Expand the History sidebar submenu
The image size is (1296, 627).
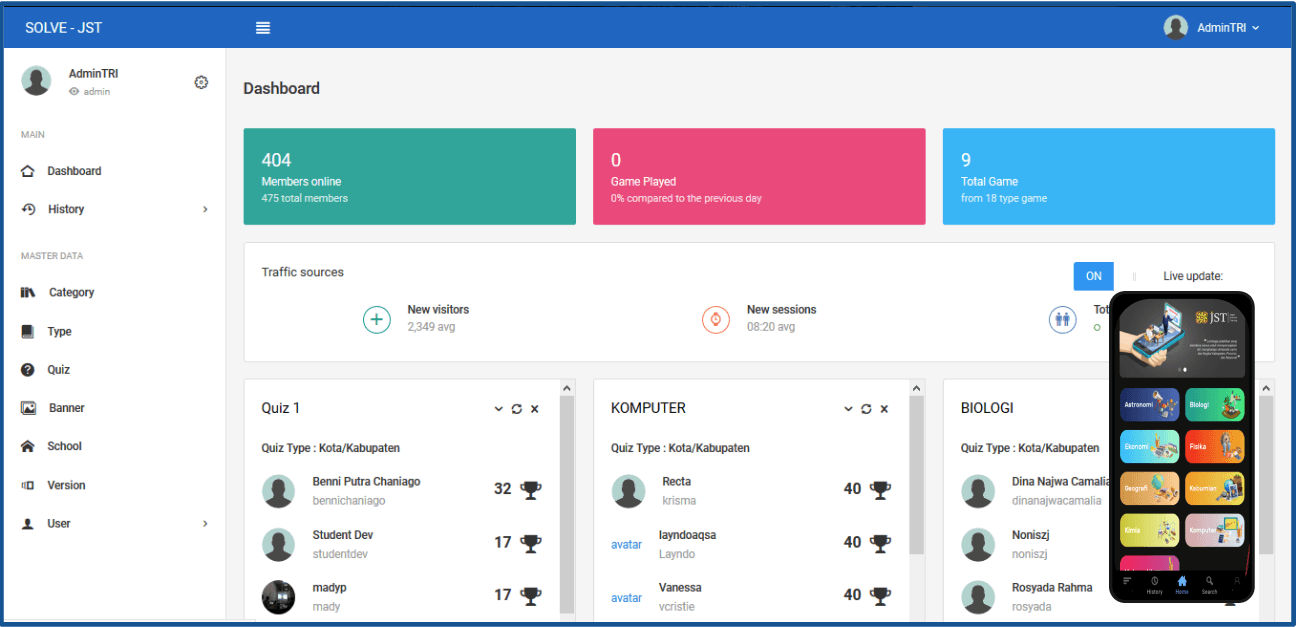113,209
